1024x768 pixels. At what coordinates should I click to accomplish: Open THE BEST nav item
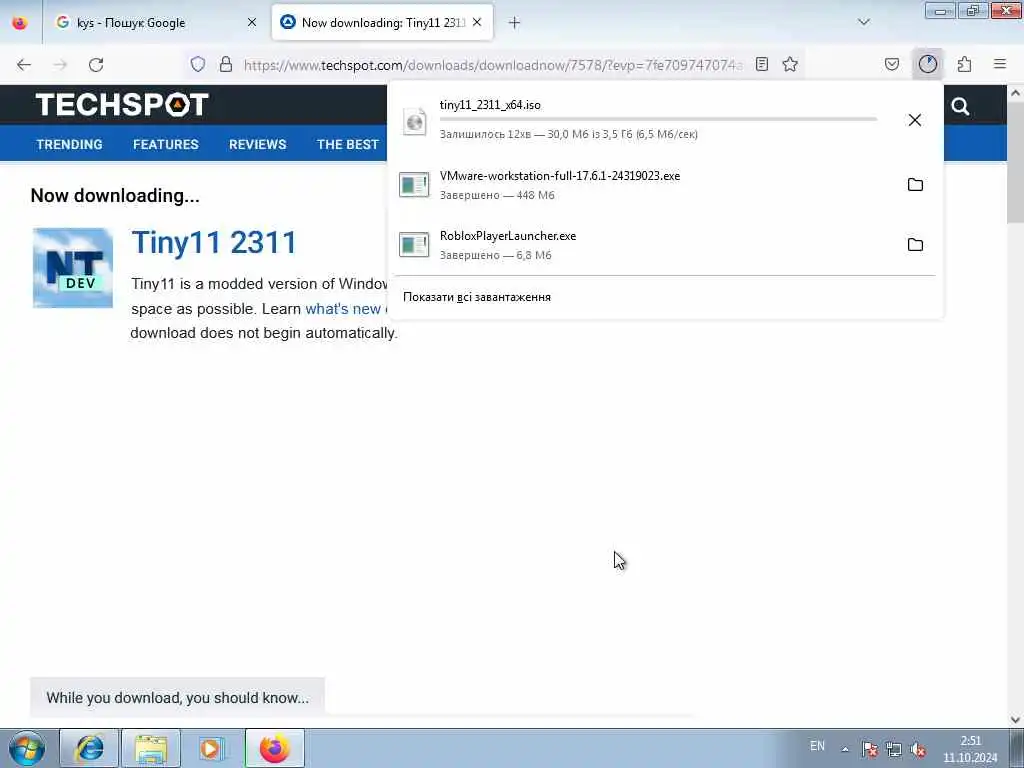point(347,144)
